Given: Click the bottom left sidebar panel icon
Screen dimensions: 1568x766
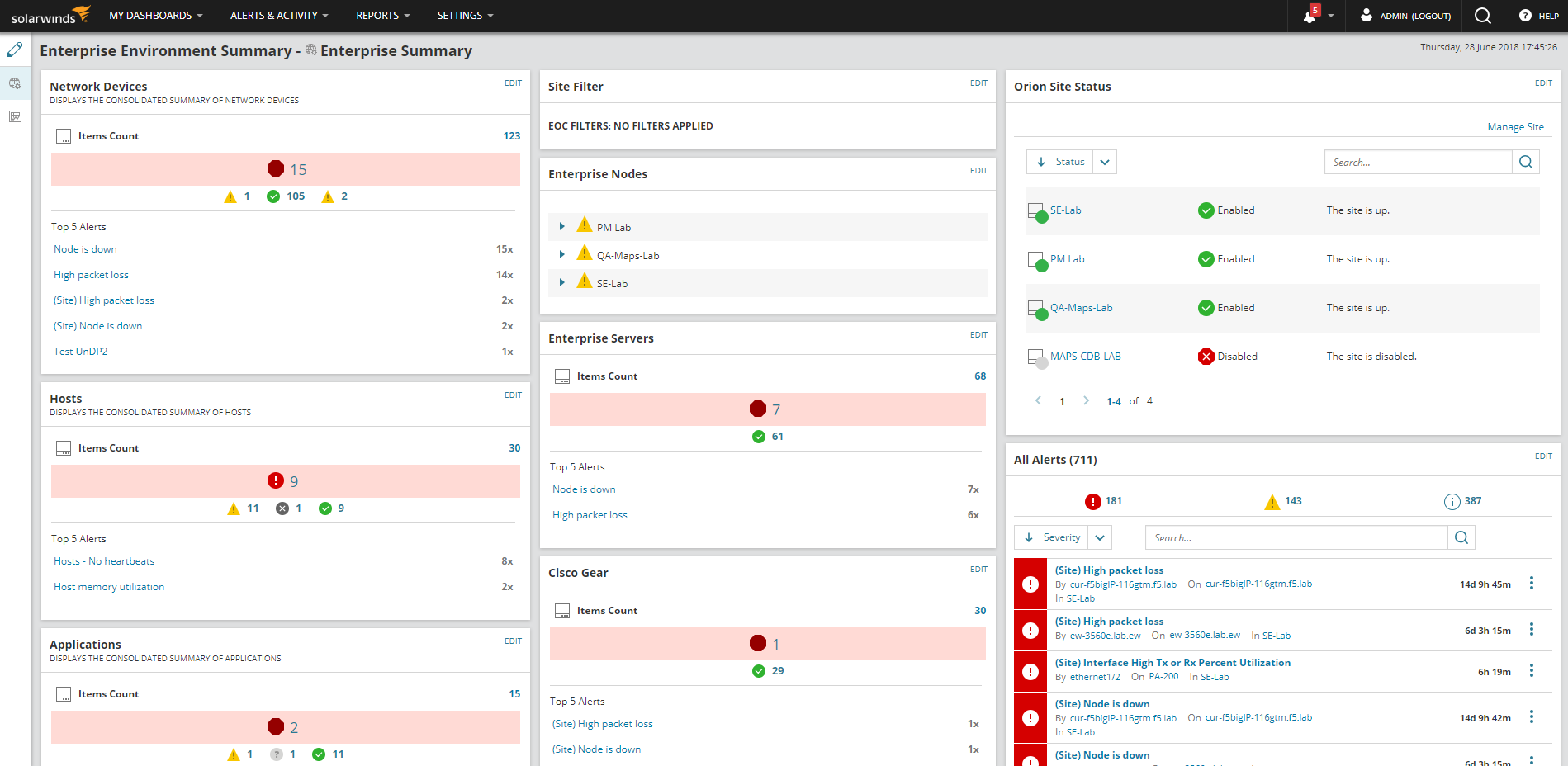Looking at the screenshot, I should pos(15,116).
